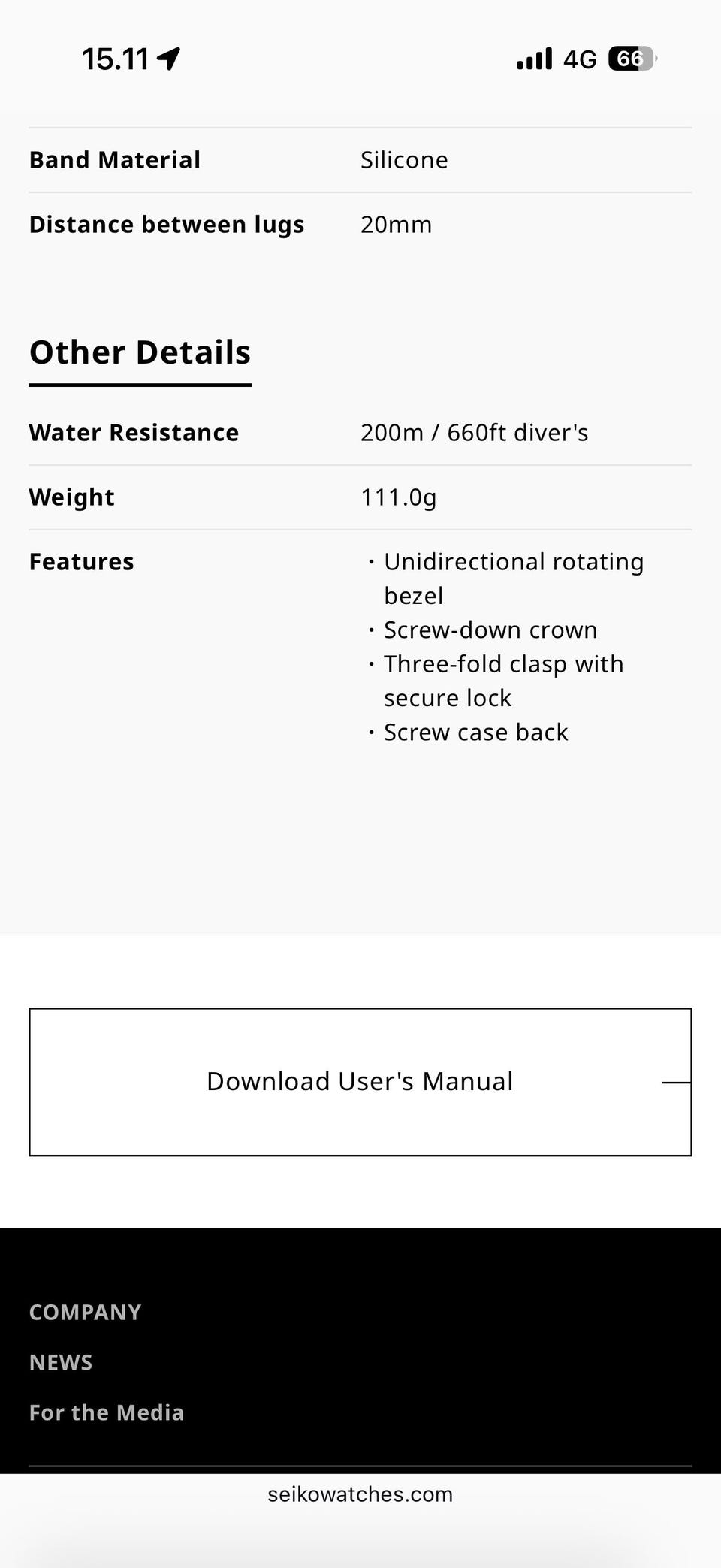This screenshot has width=721, height=1568.
Task: Open the COMPANY footer link
Action: 85,1313
